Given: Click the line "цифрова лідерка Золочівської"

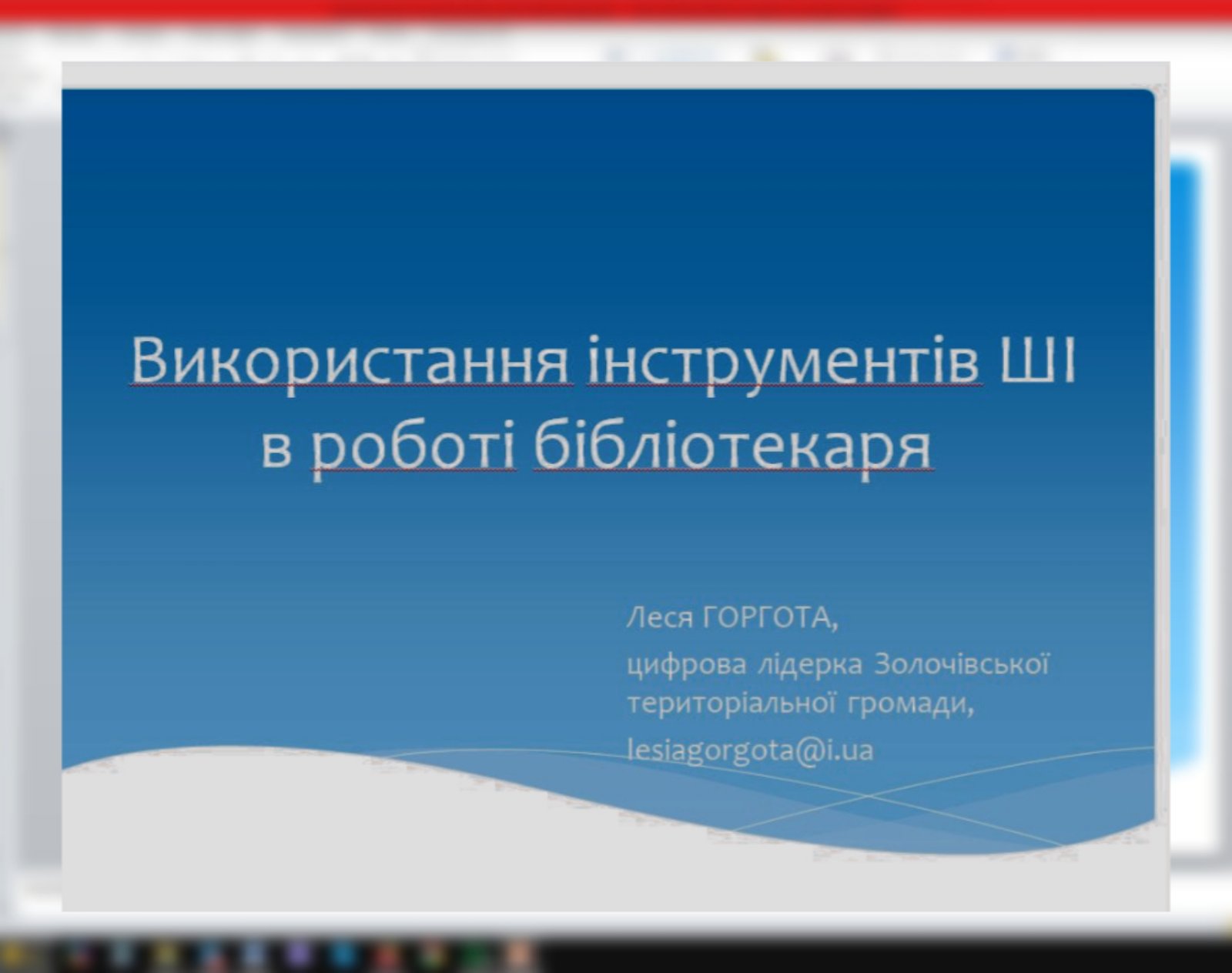Looking at the screenshot, I should [x=838, y=664].
